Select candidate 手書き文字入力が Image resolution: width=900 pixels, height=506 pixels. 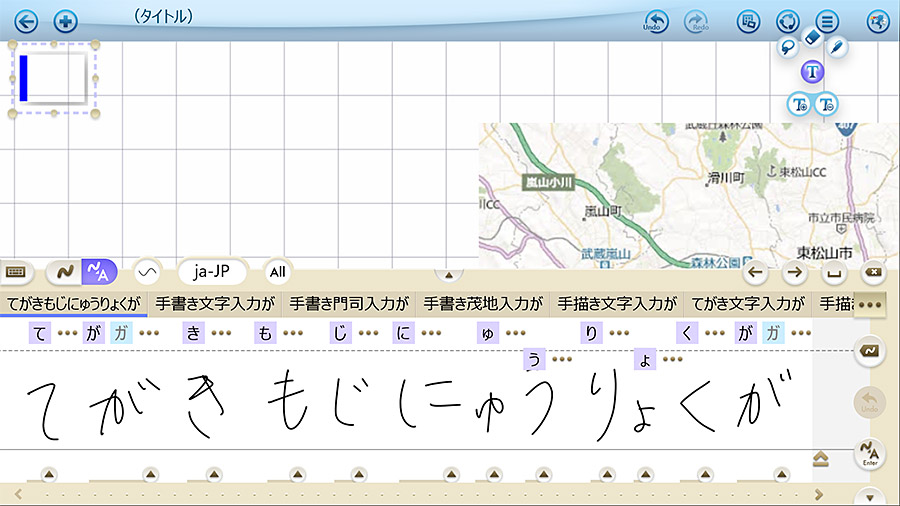coord(214,303)
